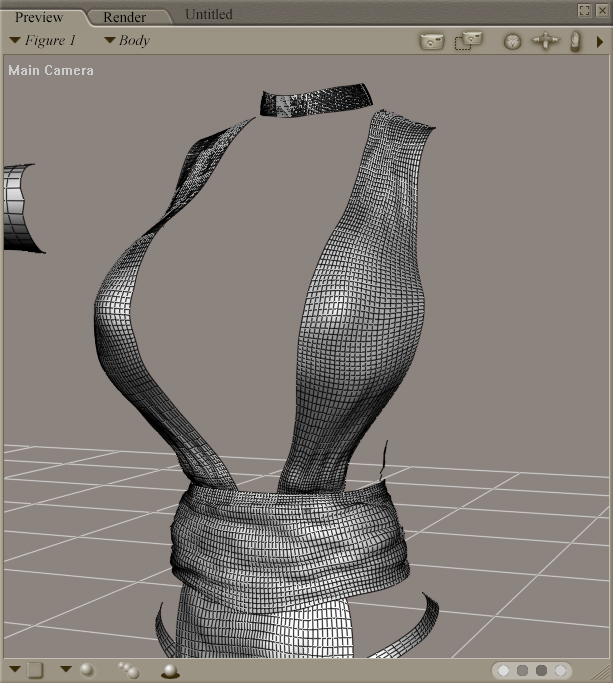Click the third darkest color dot
Image resolution: width=613 pixels, height=683 pixels.
tap(542, 670)
